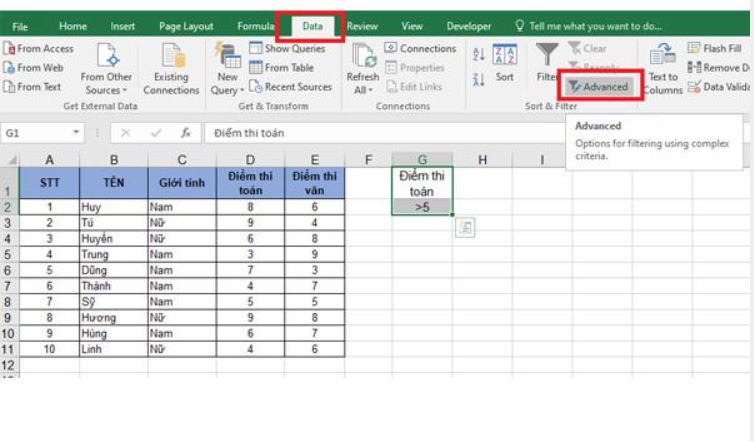Viewport: 754px width, 441px height.
Task: Switch to the Review tab
Action: [362, 26]
